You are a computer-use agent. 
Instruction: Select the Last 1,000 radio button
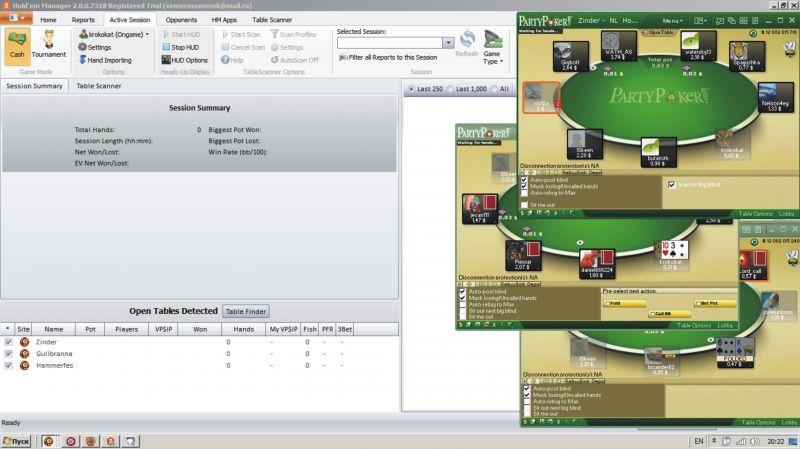tap(450, 89)
